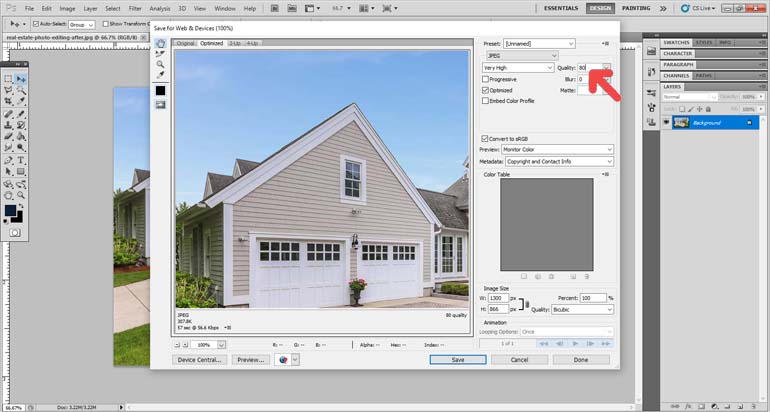Select the Crop tool in Photoshop toolbox
Screen dimensions: 770x412
(8, 101)
